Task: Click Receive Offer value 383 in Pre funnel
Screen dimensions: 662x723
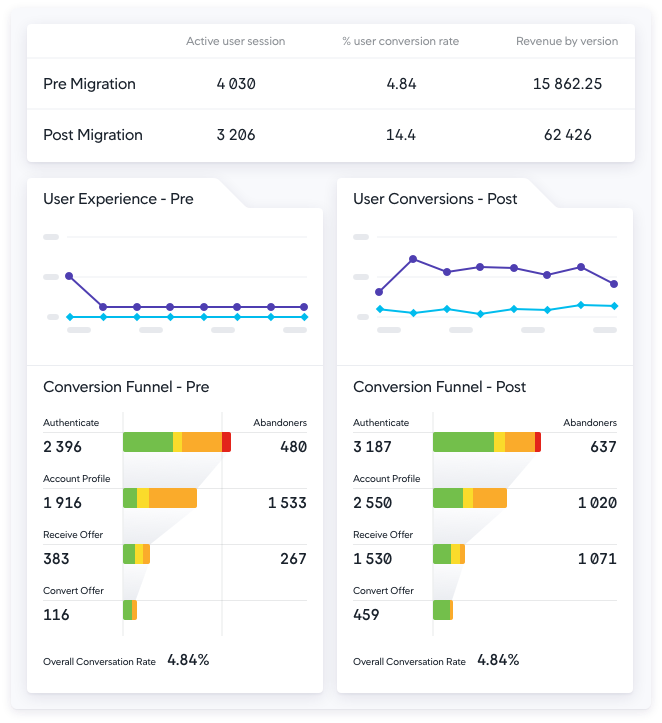Action: click(x=56, y=559)
